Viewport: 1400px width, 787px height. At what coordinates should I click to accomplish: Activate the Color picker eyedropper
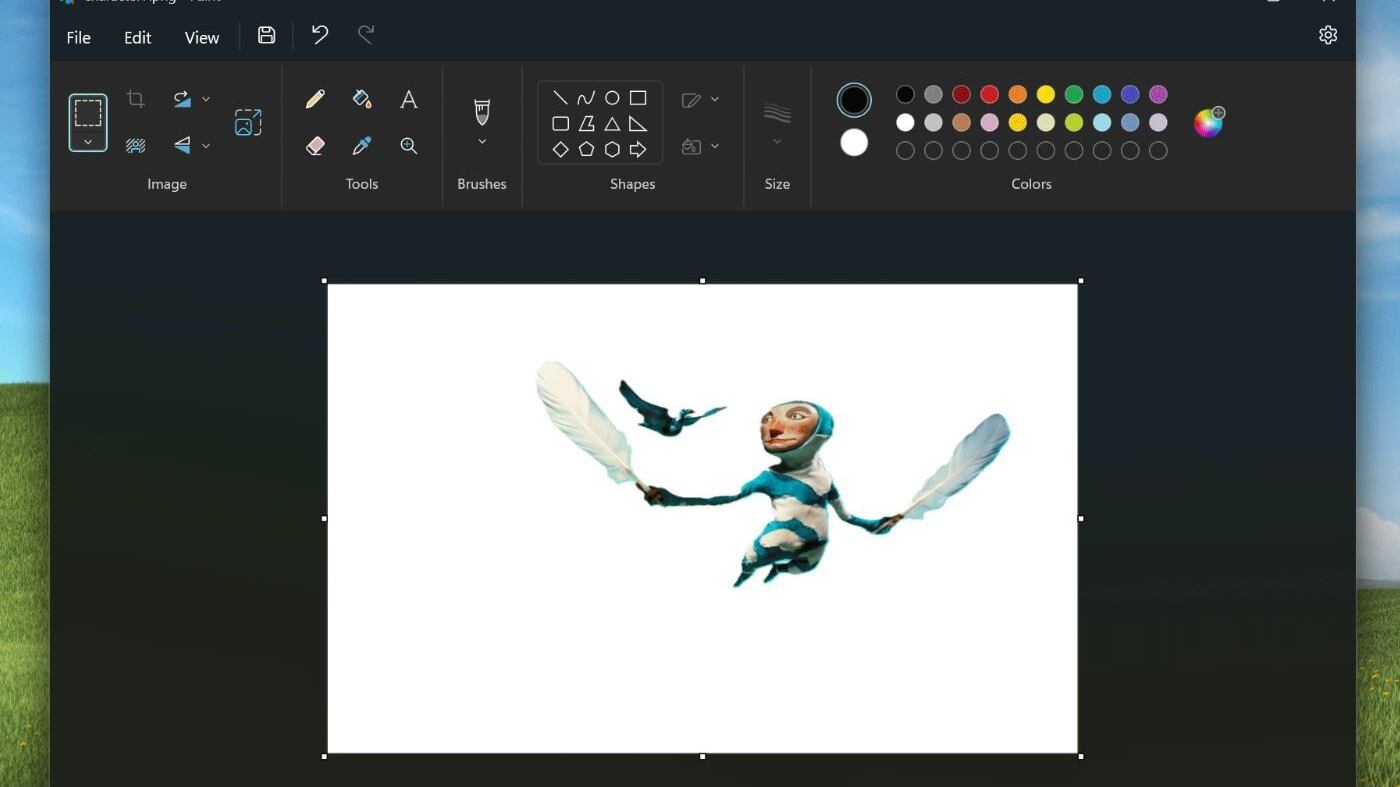point(362,146)
